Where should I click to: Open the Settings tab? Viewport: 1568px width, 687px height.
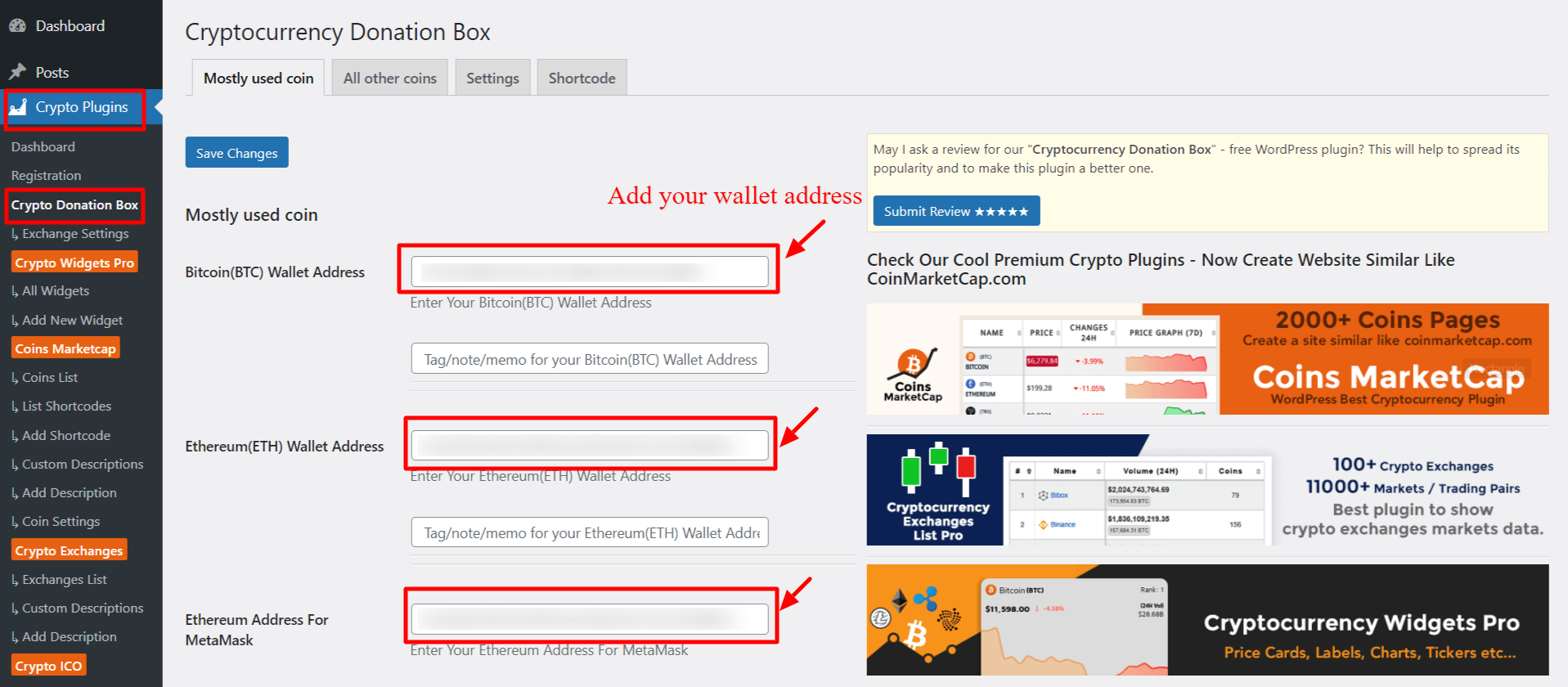(x=492, y=79)
